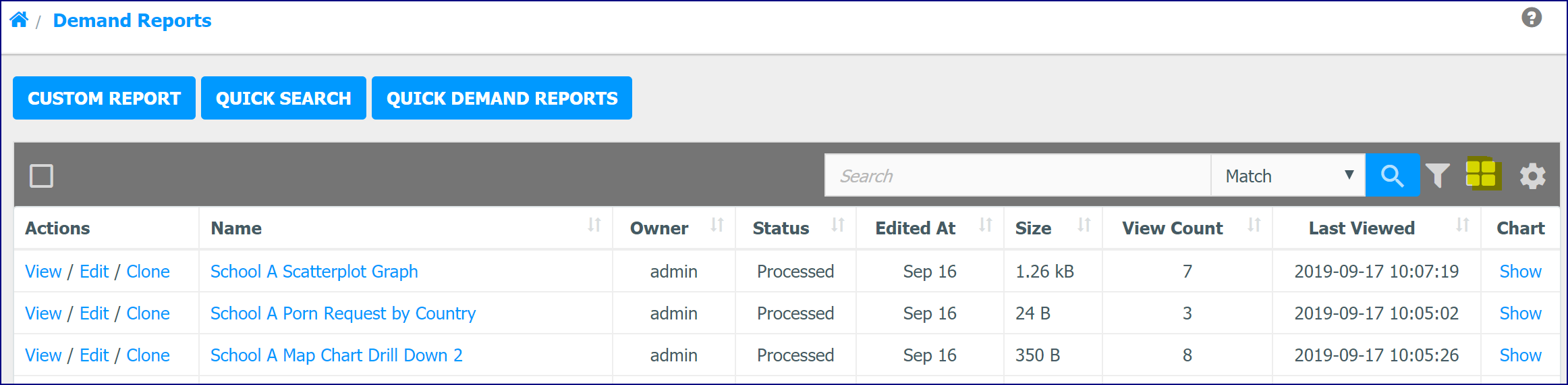
Task: Click the Custom Report button
Action: [x=104, y=98]
